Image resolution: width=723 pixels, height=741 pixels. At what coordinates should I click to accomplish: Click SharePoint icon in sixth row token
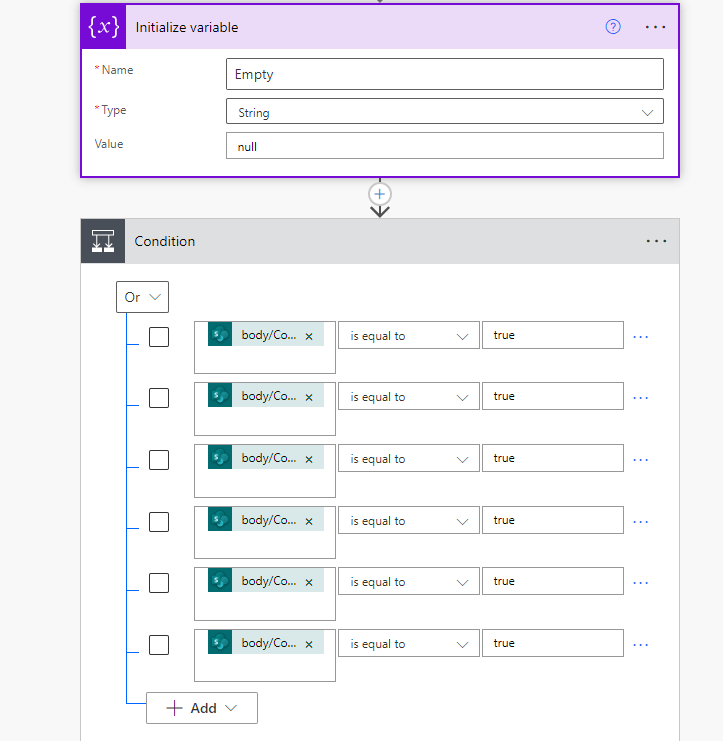[220, 642]
